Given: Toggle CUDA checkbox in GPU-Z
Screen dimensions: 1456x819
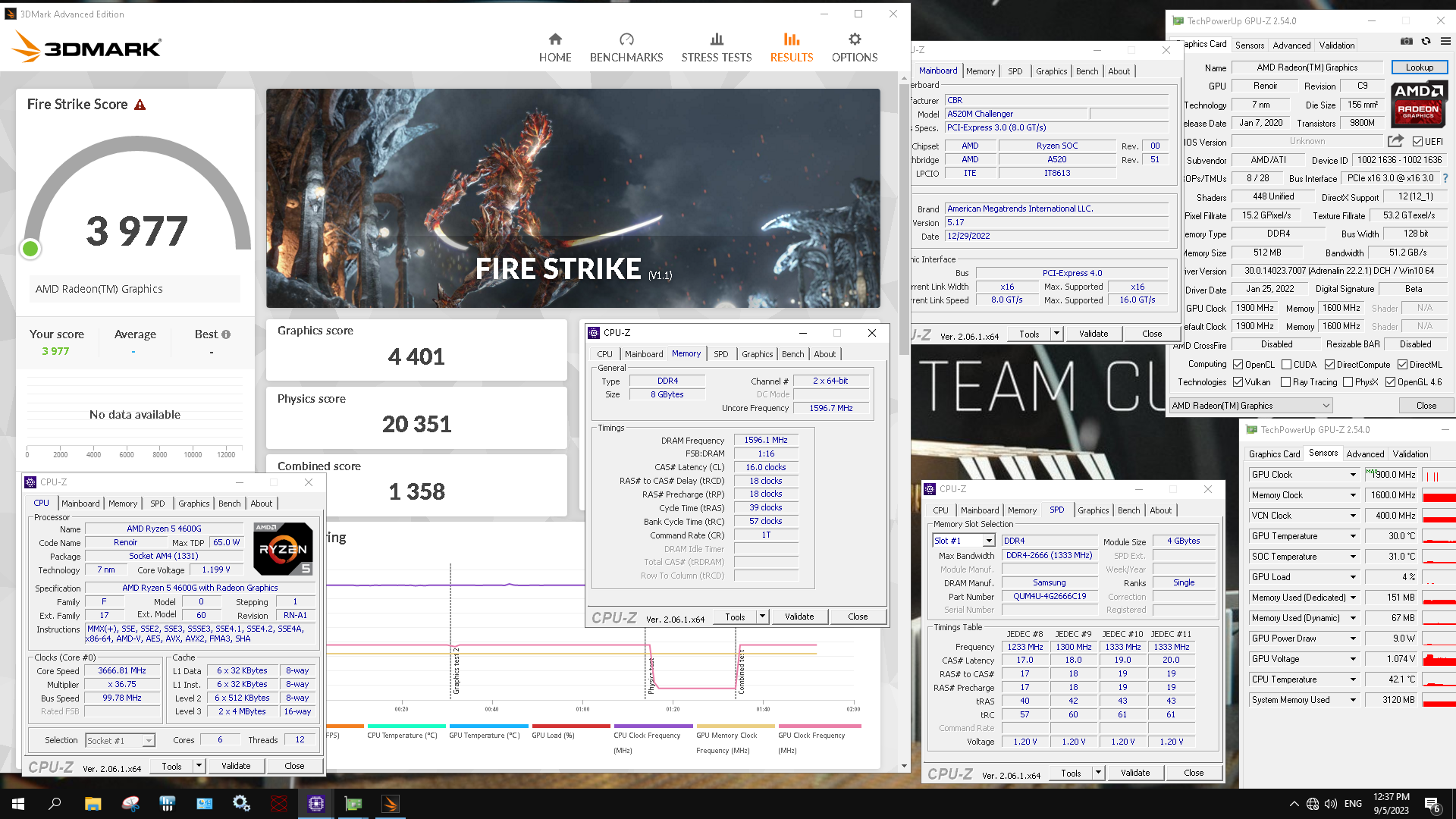Looking at the screenshot, I should (1286, 365).
